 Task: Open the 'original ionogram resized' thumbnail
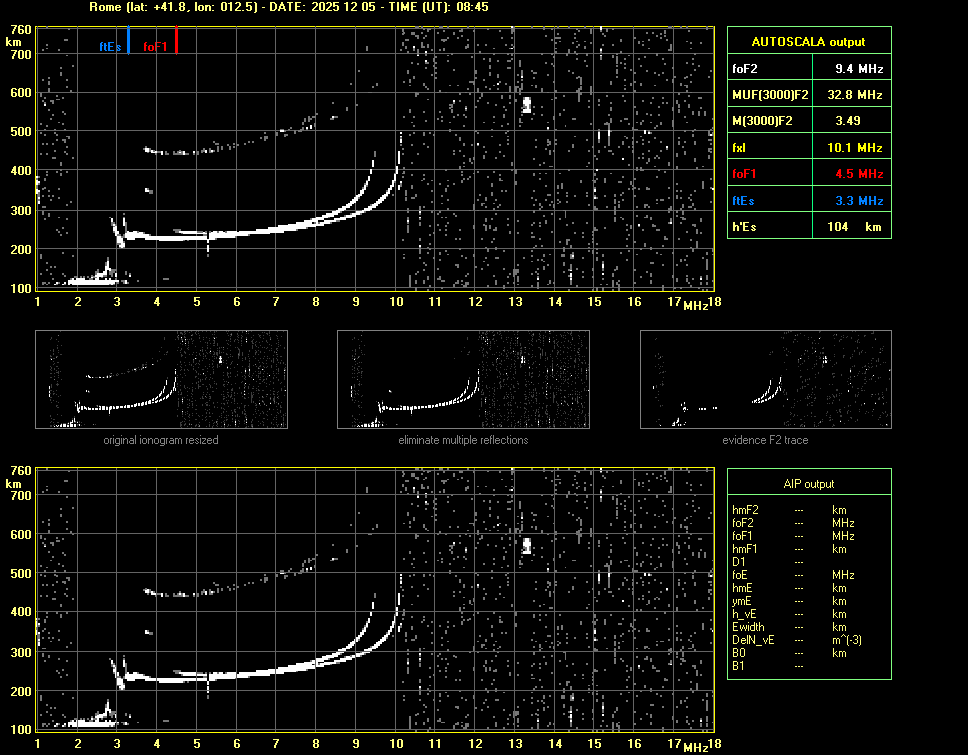[x=161, y=380]
